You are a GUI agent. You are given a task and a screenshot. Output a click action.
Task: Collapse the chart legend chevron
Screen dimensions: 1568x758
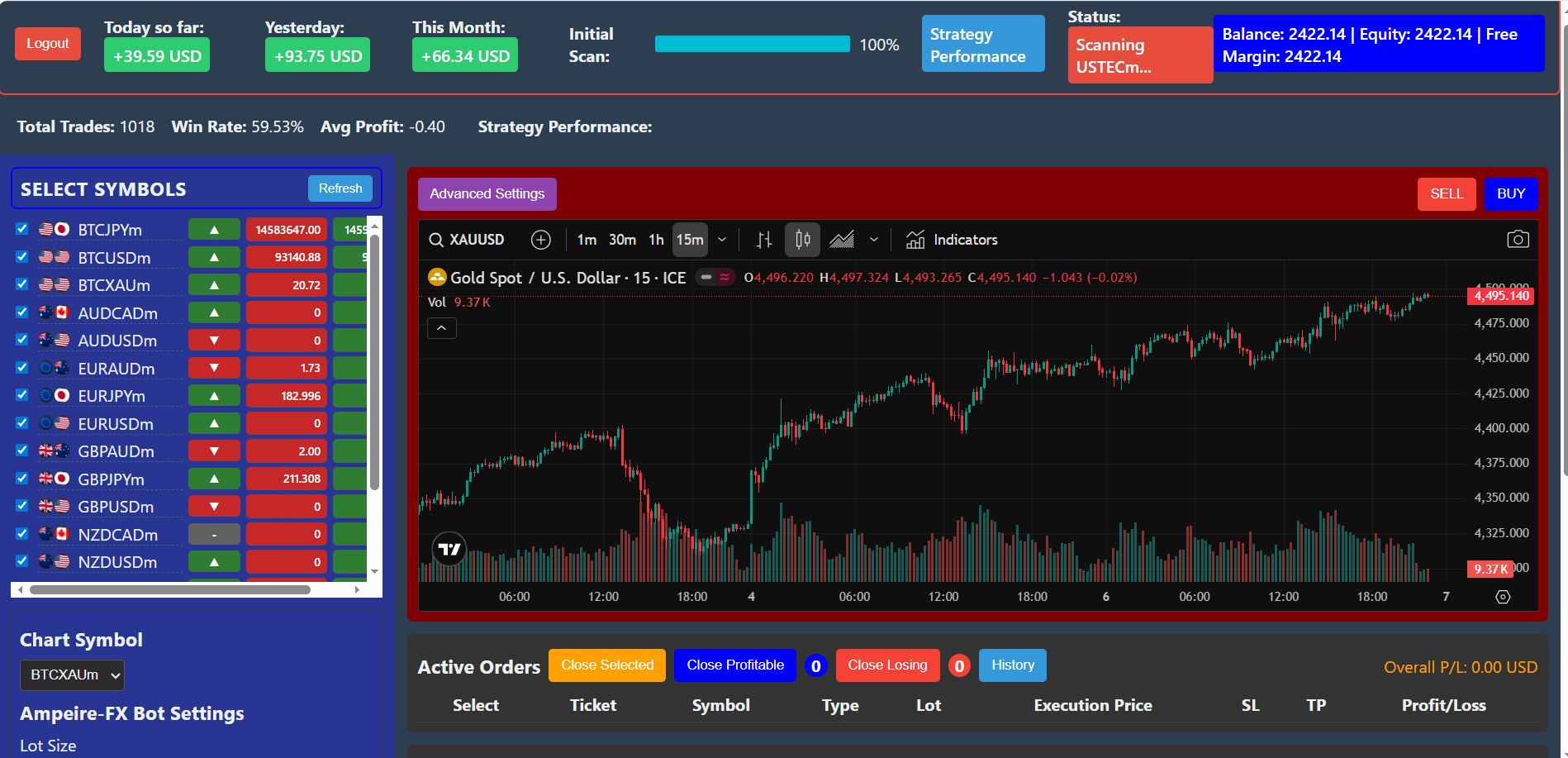click(x=441, y=328)
